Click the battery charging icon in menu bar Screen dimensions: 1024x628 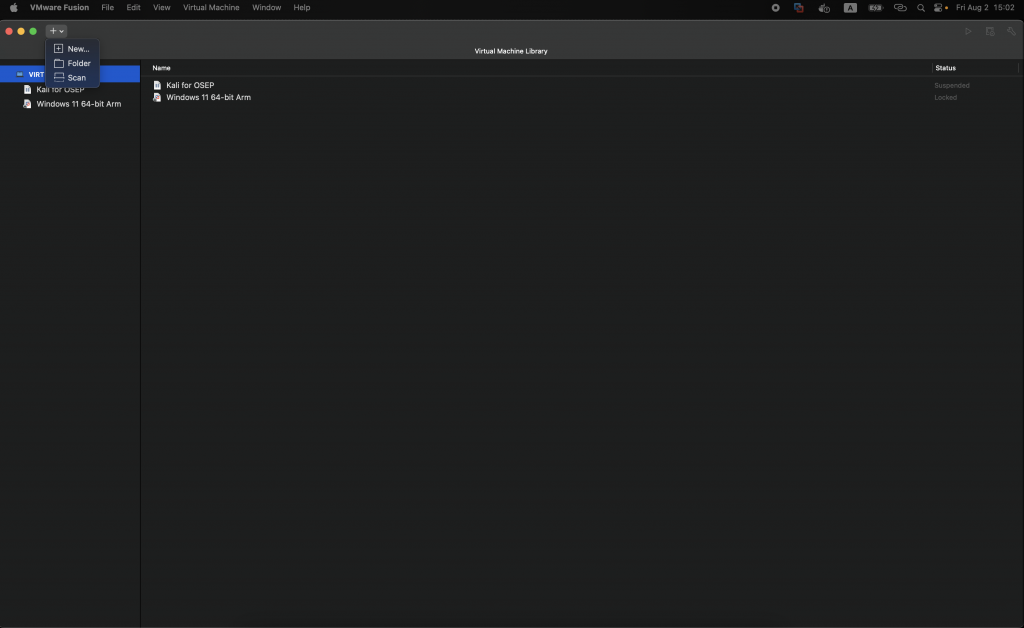point(875,8)
